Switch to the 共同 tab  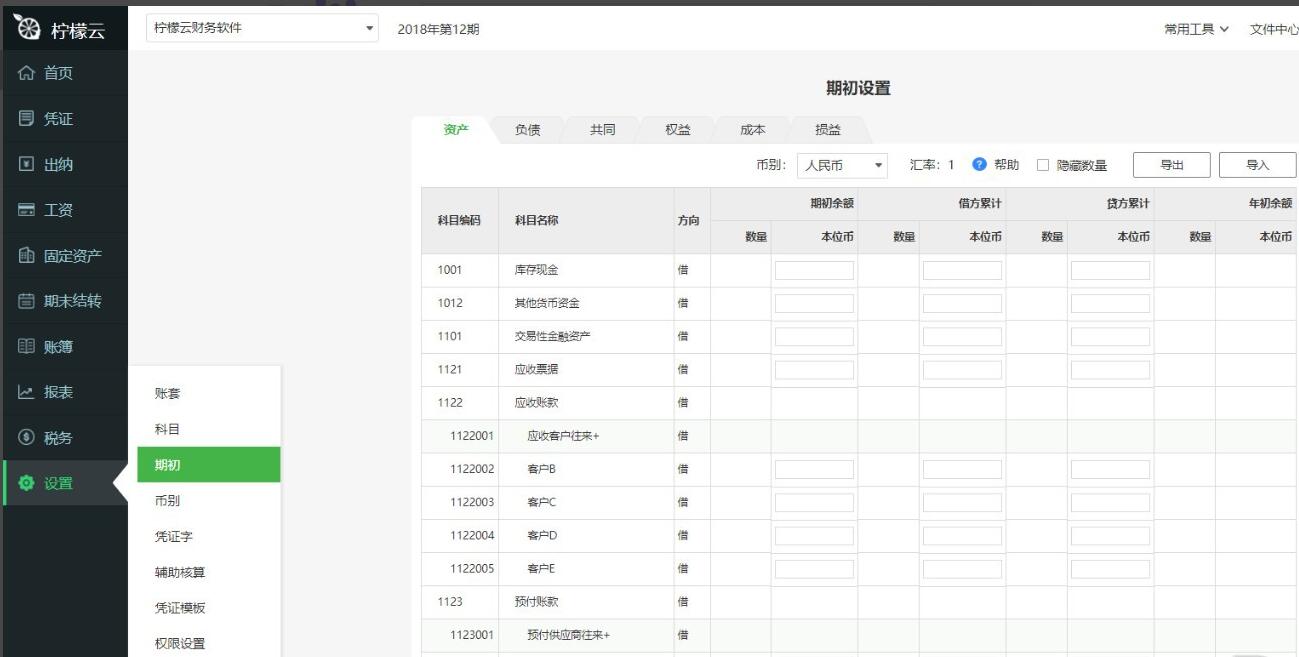click(x=603, y=130)
